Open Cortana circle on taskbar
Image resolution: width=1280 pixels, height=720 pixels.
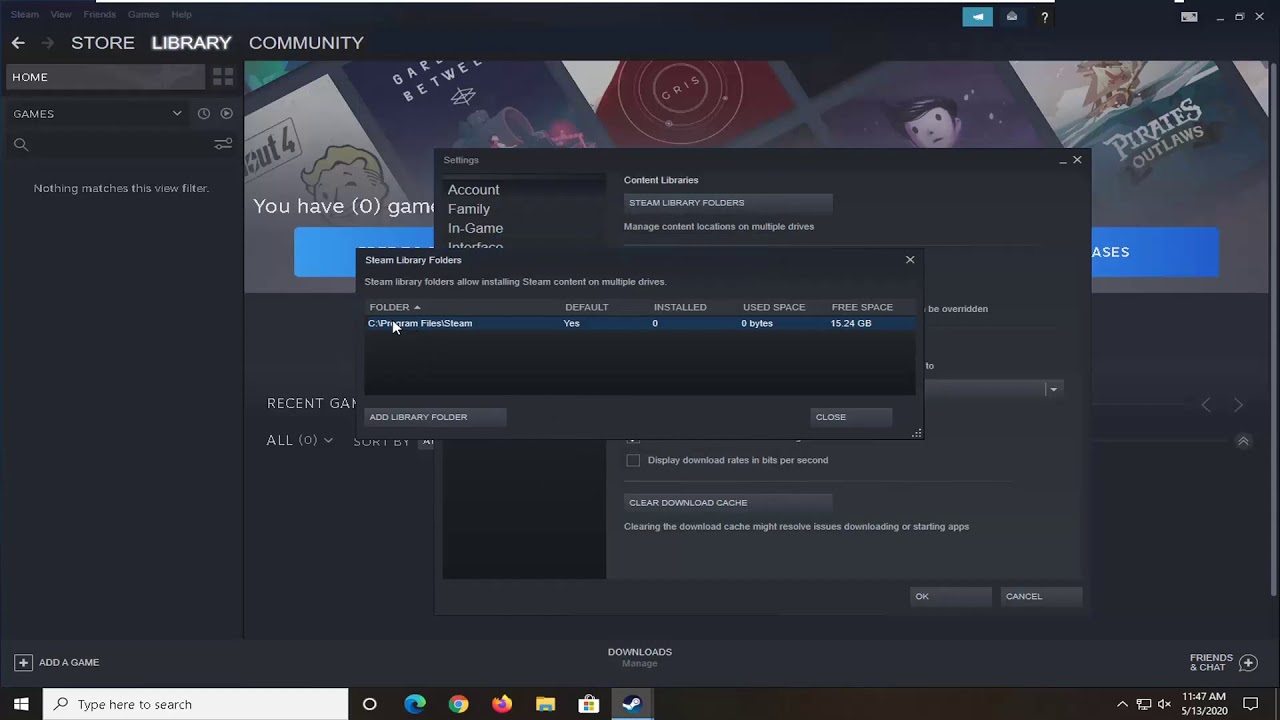tap(370, 704)
